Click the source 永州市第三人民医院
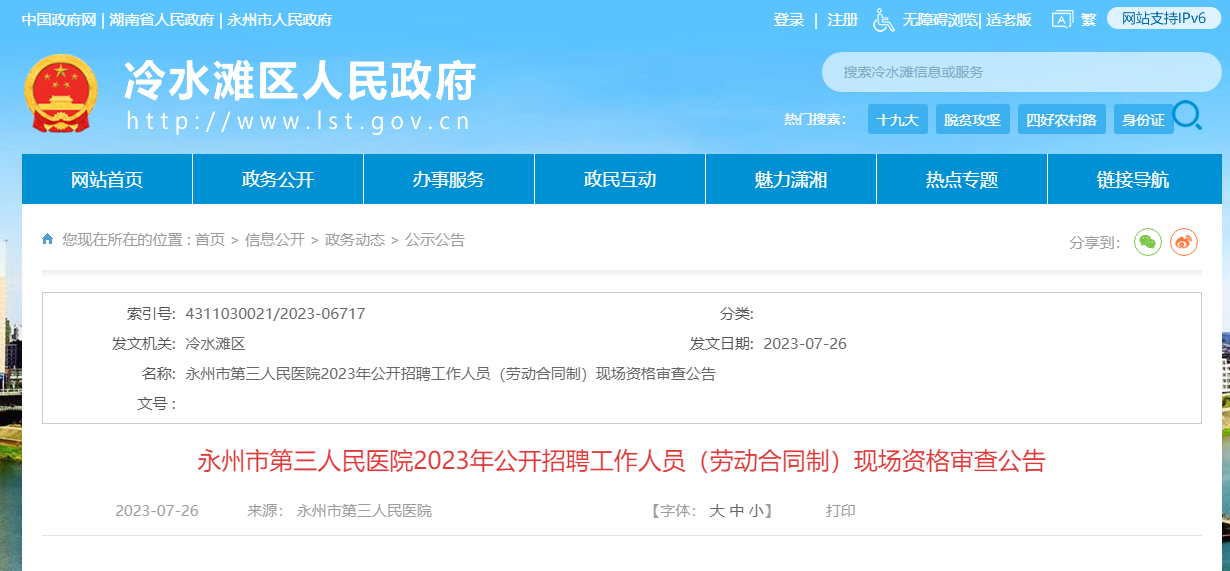The image size is (1230, 571). coord(365,511)
